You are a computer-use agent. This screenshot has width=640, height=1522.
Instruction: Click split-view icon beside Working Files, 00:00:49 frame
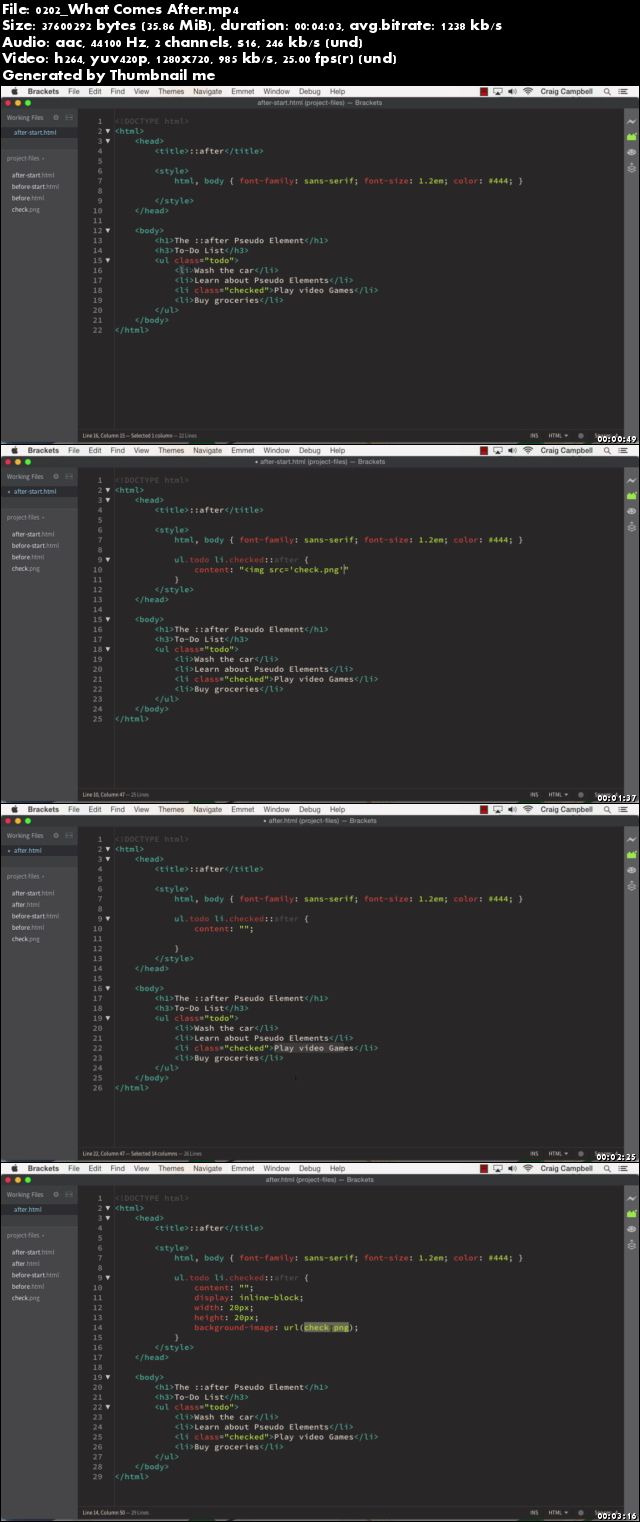[x=69, y=117]
